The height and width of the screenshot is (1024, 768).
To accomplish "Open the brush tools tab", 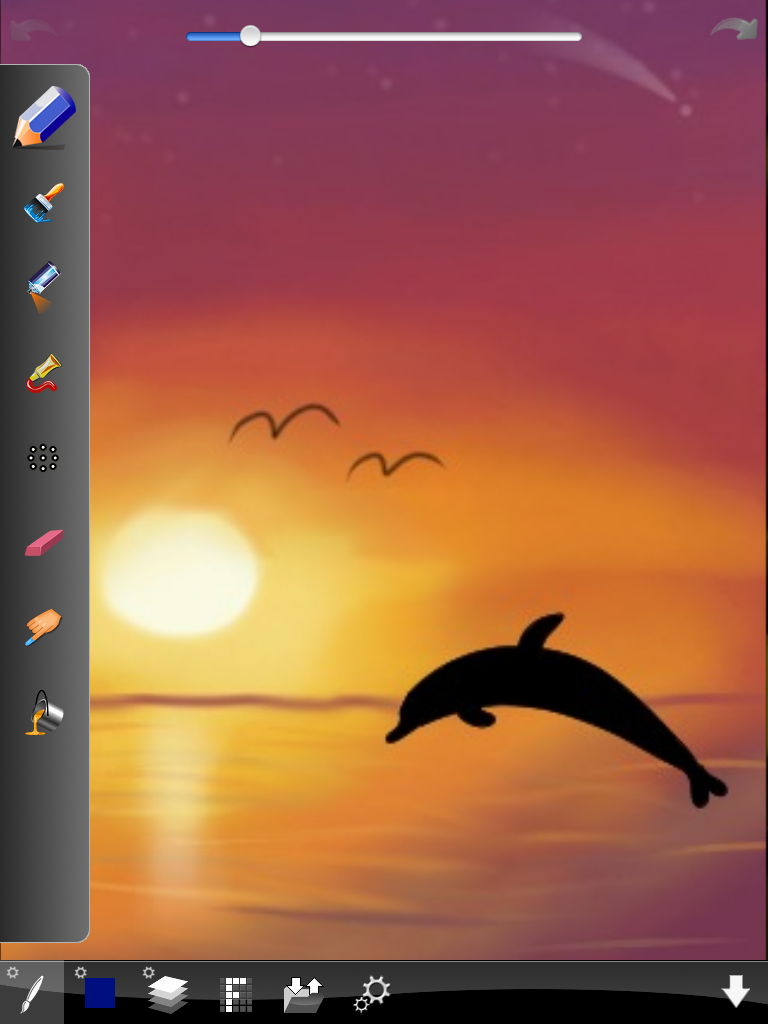I will (x=32, y=993).
